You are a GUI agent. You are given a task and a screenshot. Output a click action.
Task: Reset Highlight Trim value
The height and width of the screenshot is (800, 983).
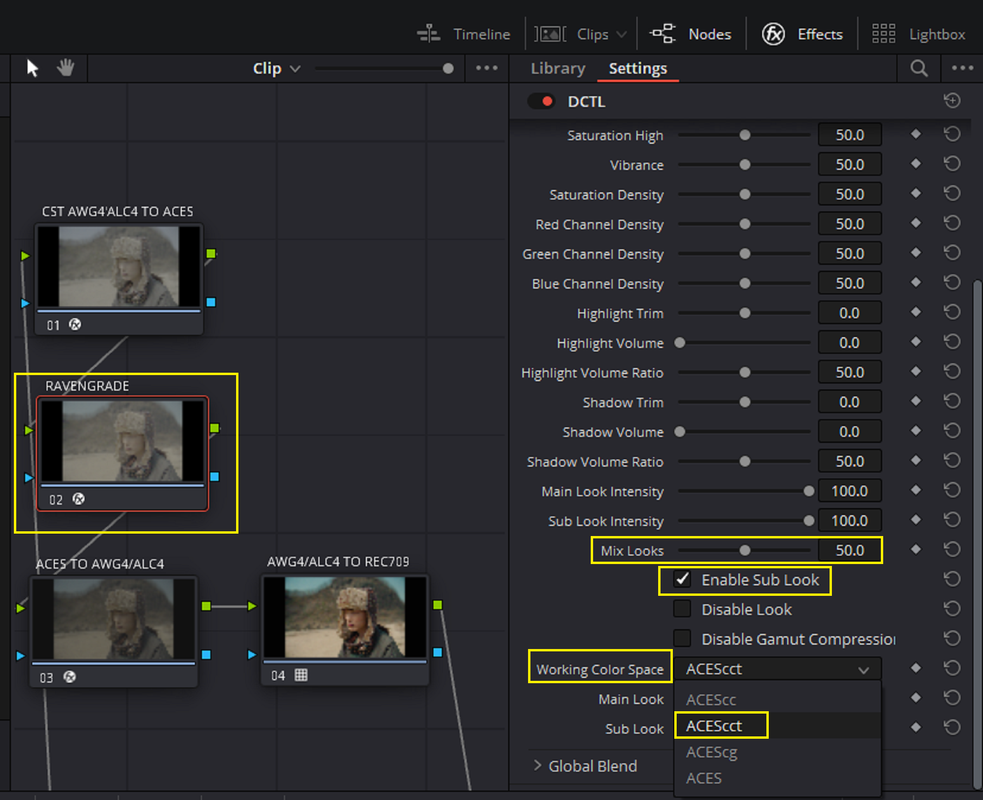tap(952, 312)
